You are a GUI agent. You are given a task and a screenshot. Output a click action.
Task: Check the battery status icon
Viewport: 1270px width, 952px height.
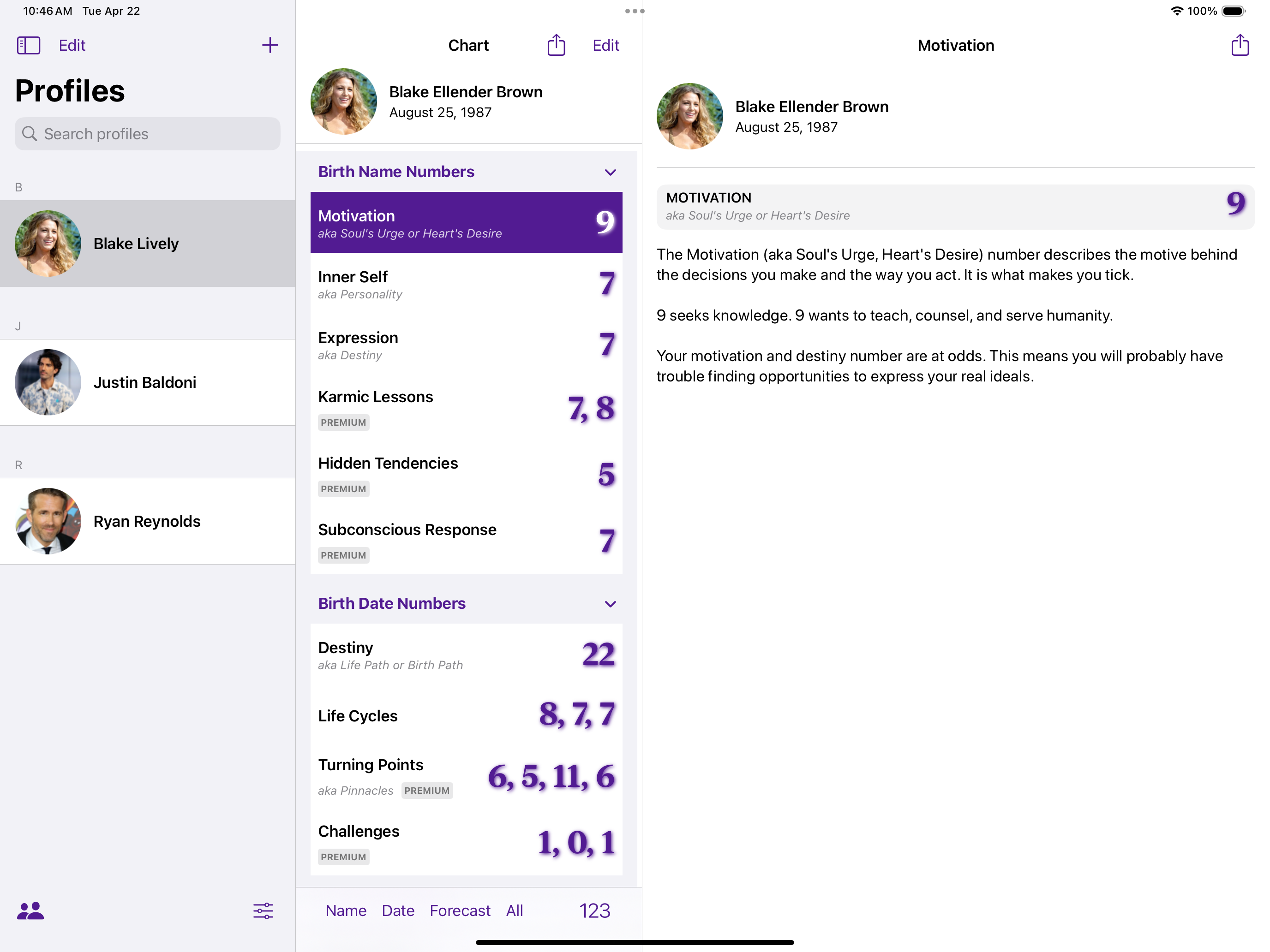(x=1233, y=11)
